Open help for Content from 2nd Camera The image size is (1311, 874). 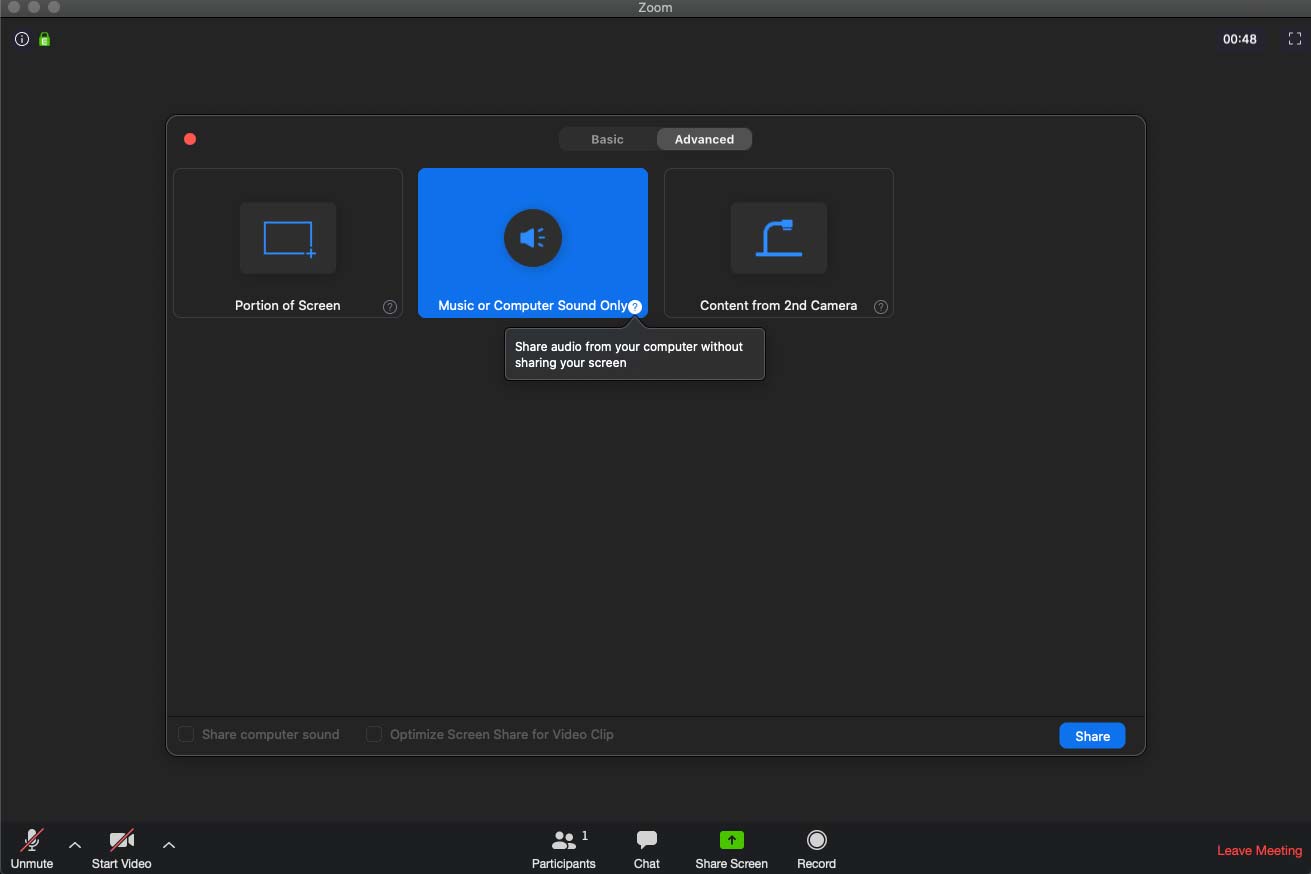point(881,307)
